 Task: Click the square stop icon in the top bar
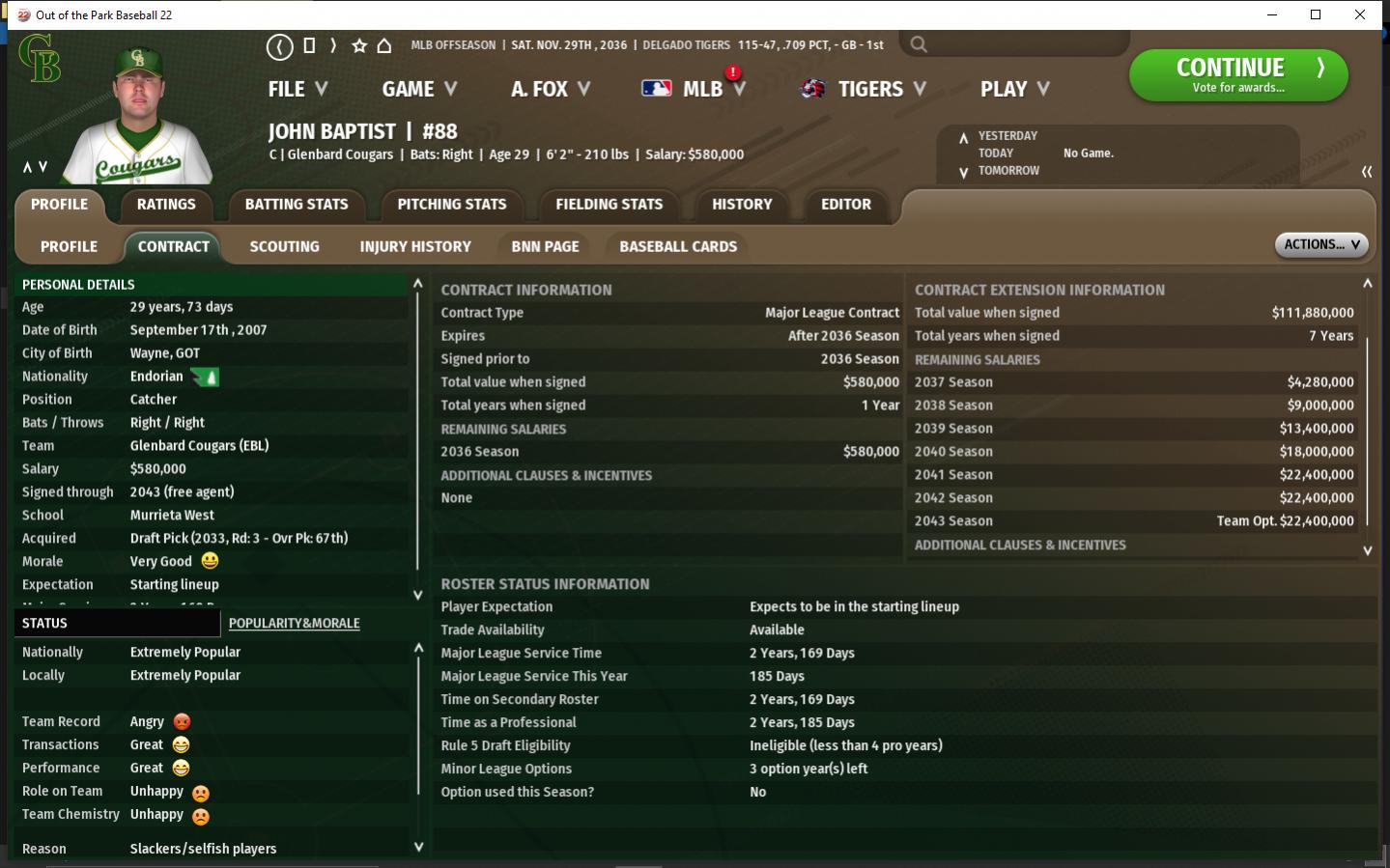coord(309,45)
